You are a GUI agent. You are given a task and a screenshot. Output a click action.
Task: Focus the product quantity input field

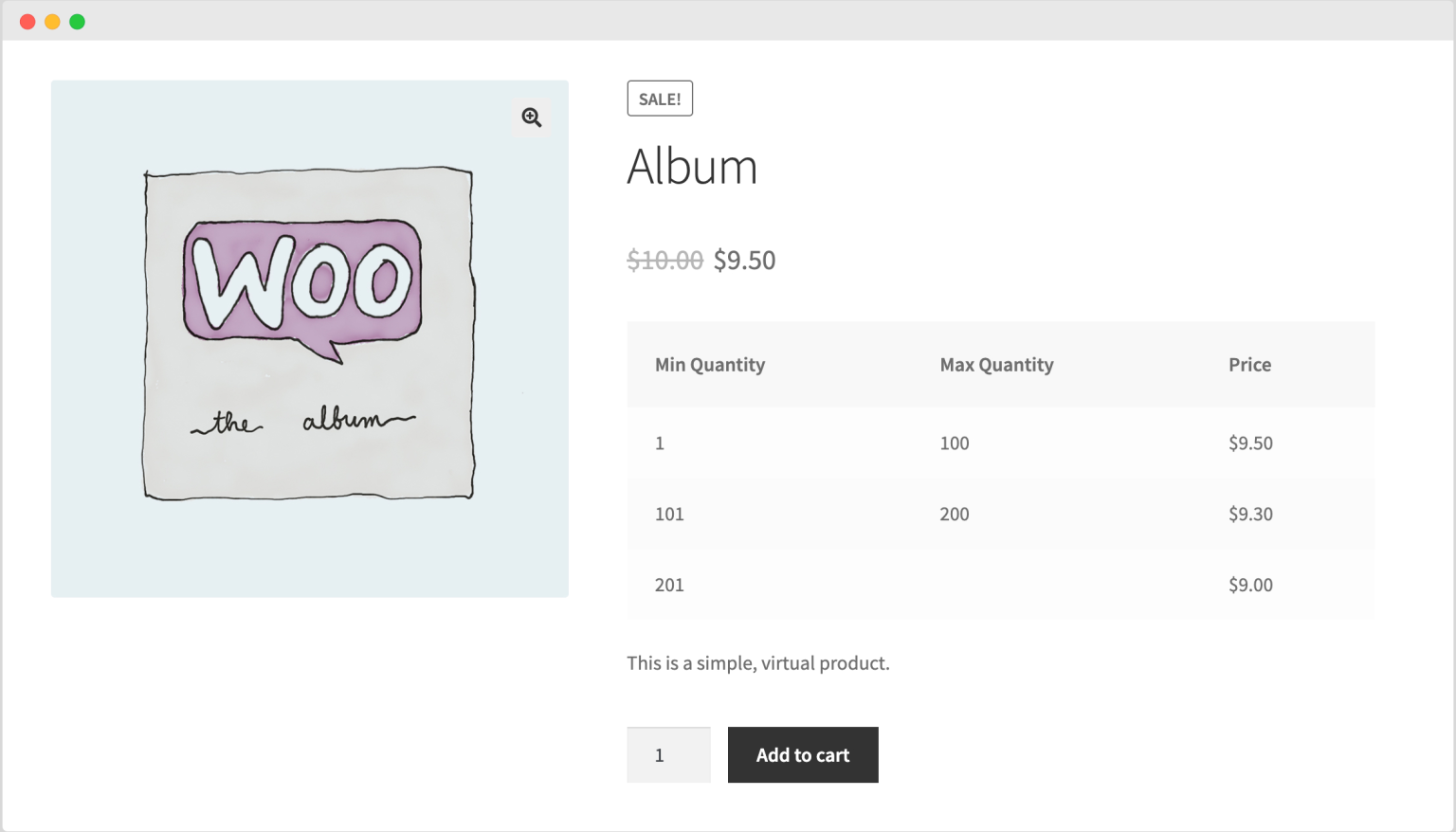coord(668,755)
